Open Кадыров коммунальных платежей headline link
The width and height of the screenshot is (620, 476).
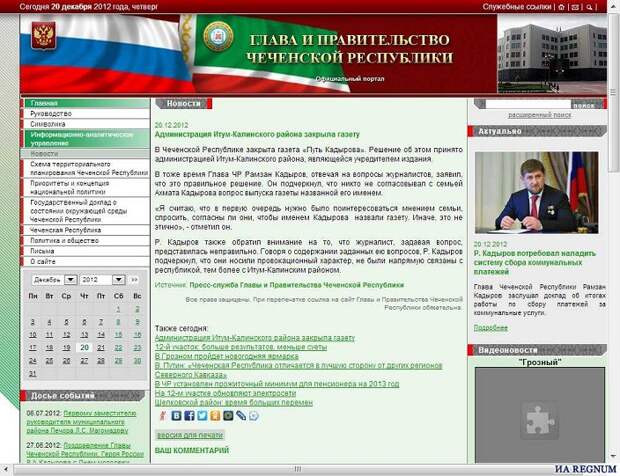(535, 263)
